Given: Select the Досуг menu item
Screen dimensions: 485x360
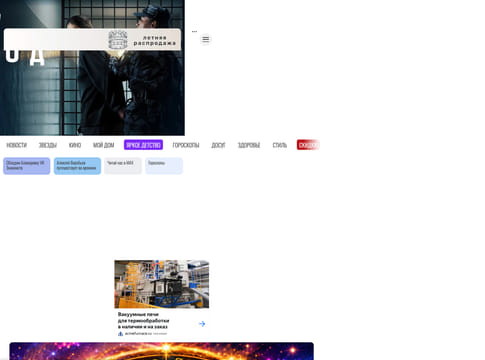Looking at the screenshot, I should click(219, 145).
